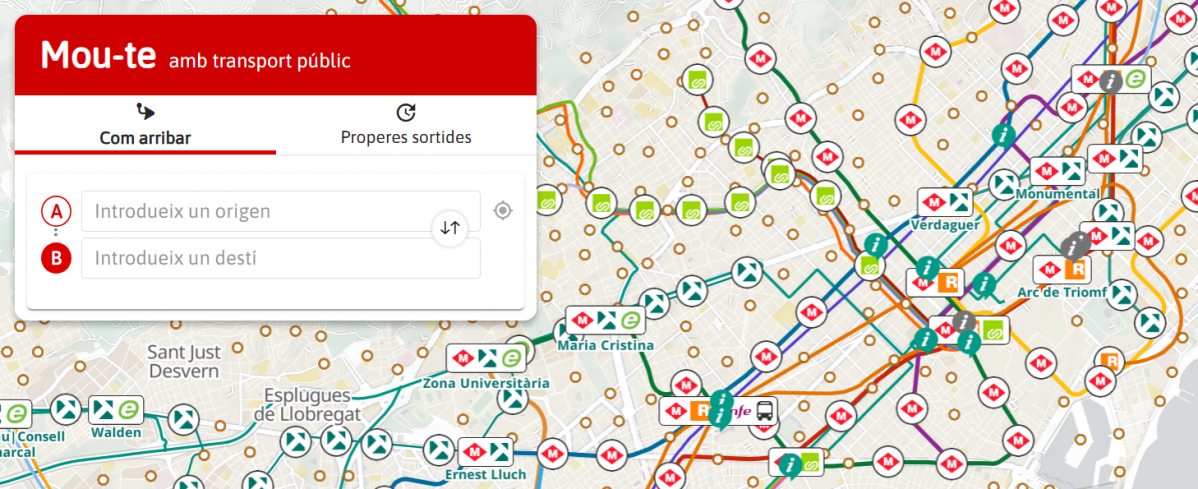Click the info icon near Verdaguer
The image size is (1198, 489).
[x=877, y=243]
